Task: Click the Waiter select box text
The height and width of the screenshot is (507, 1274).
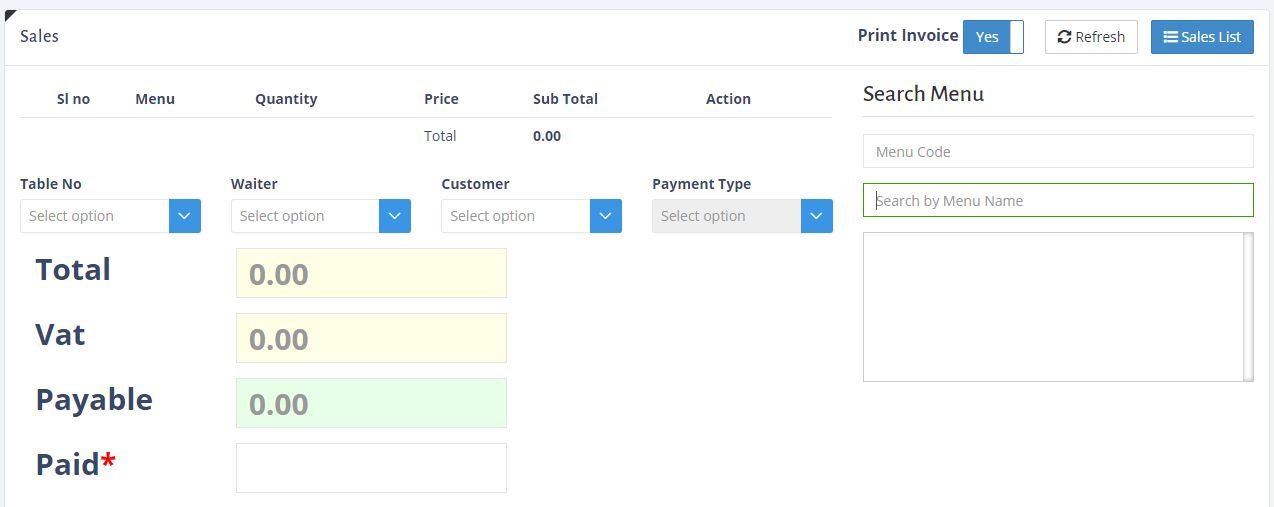Action: [304, 216]
